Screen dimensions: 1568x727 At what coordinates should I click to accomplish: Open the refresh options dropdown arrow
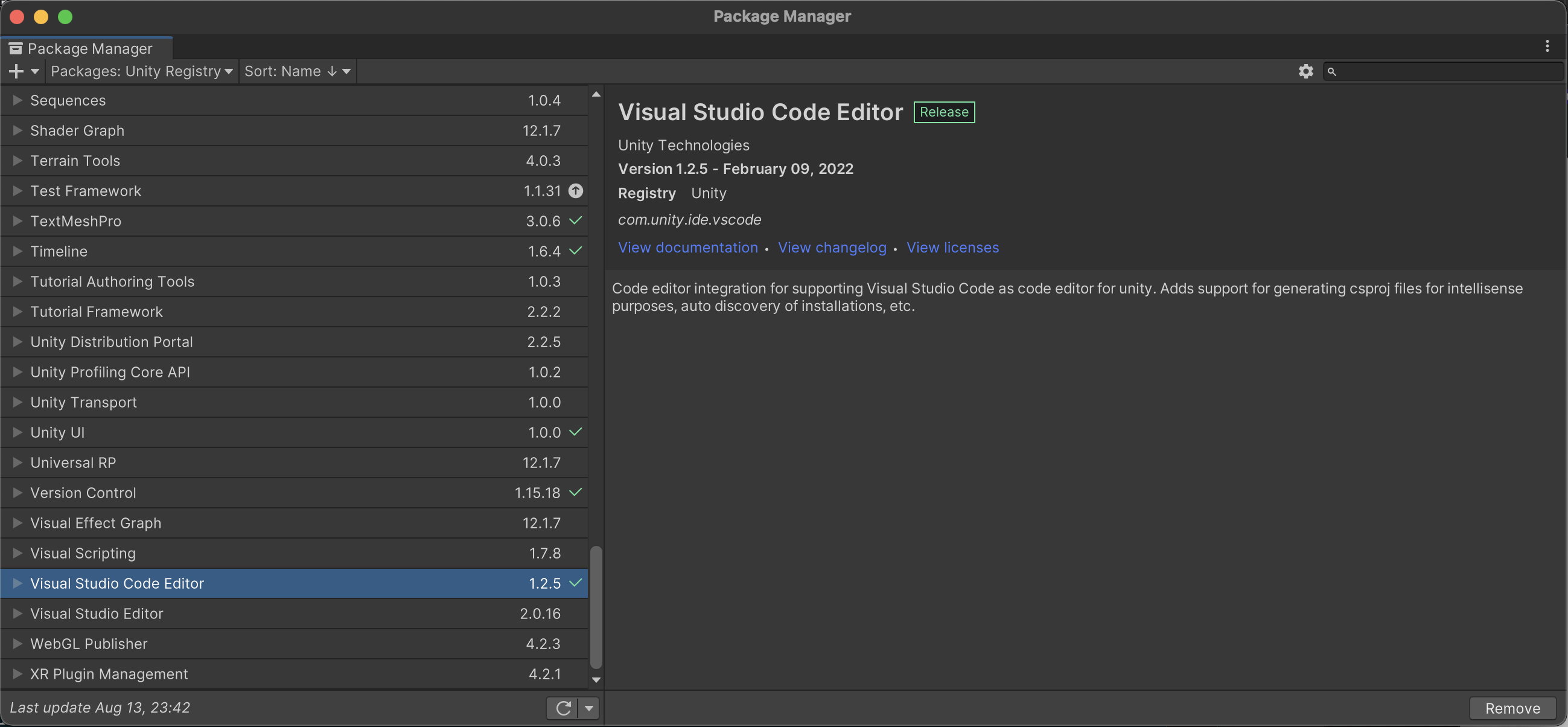click(x=588, y=708)
